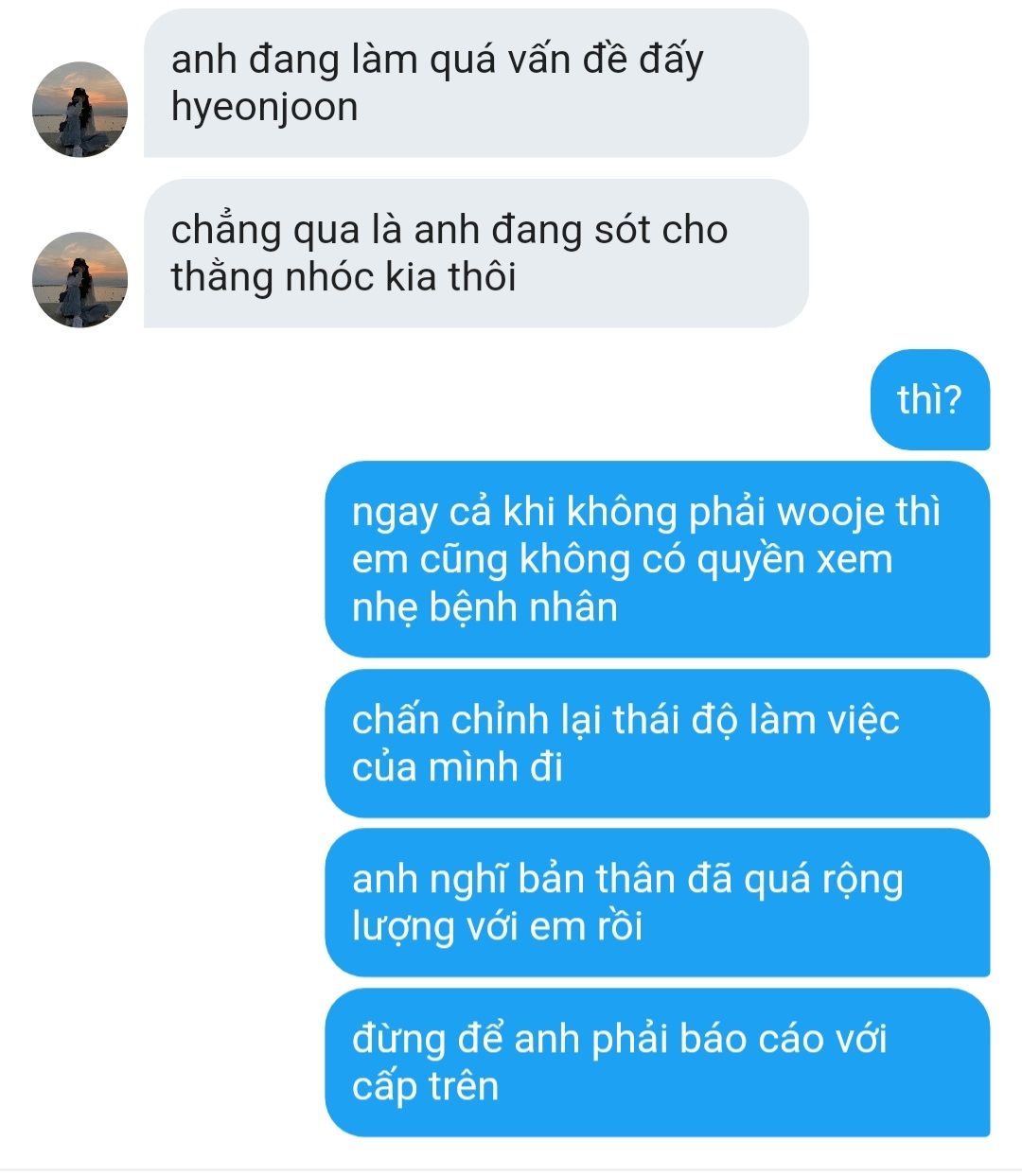
Task: Click the name 'hyeonjoon' in the first message
Action: click(264, 108)
